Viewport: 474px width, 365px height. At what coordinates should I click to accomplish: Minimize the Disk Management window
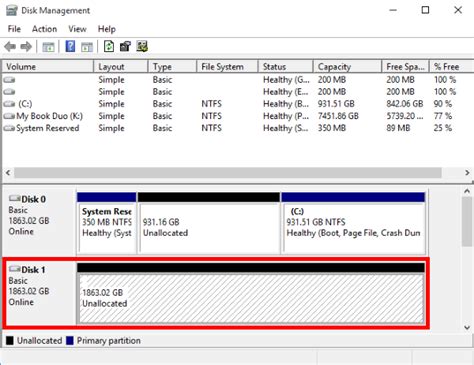point(393,10)
